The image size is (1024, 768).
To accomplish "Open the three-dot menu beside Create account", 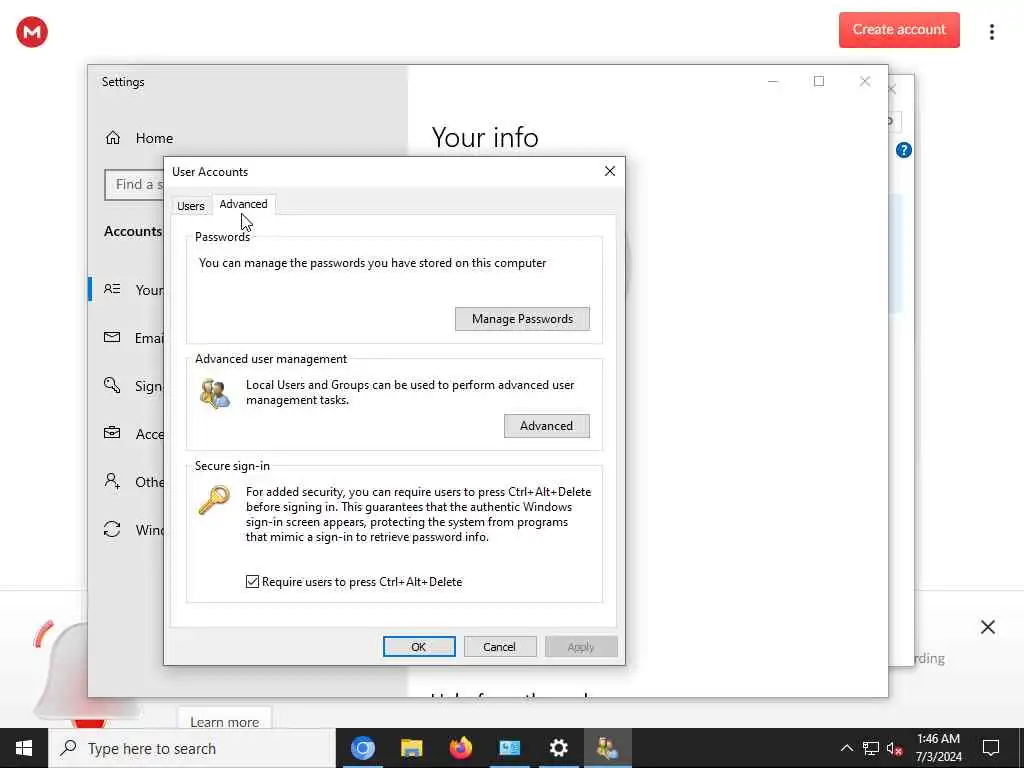I will [991, 32].
